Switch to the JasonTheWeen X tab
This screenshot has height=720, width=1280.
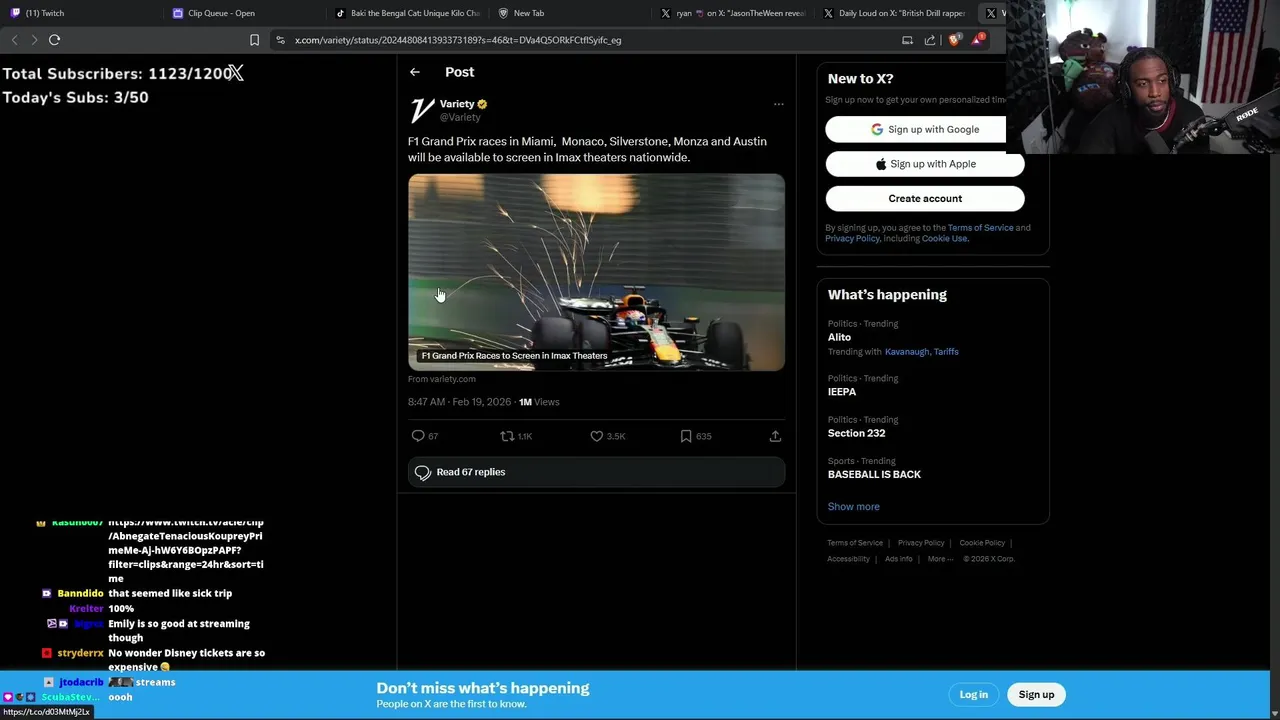(734, 13)
